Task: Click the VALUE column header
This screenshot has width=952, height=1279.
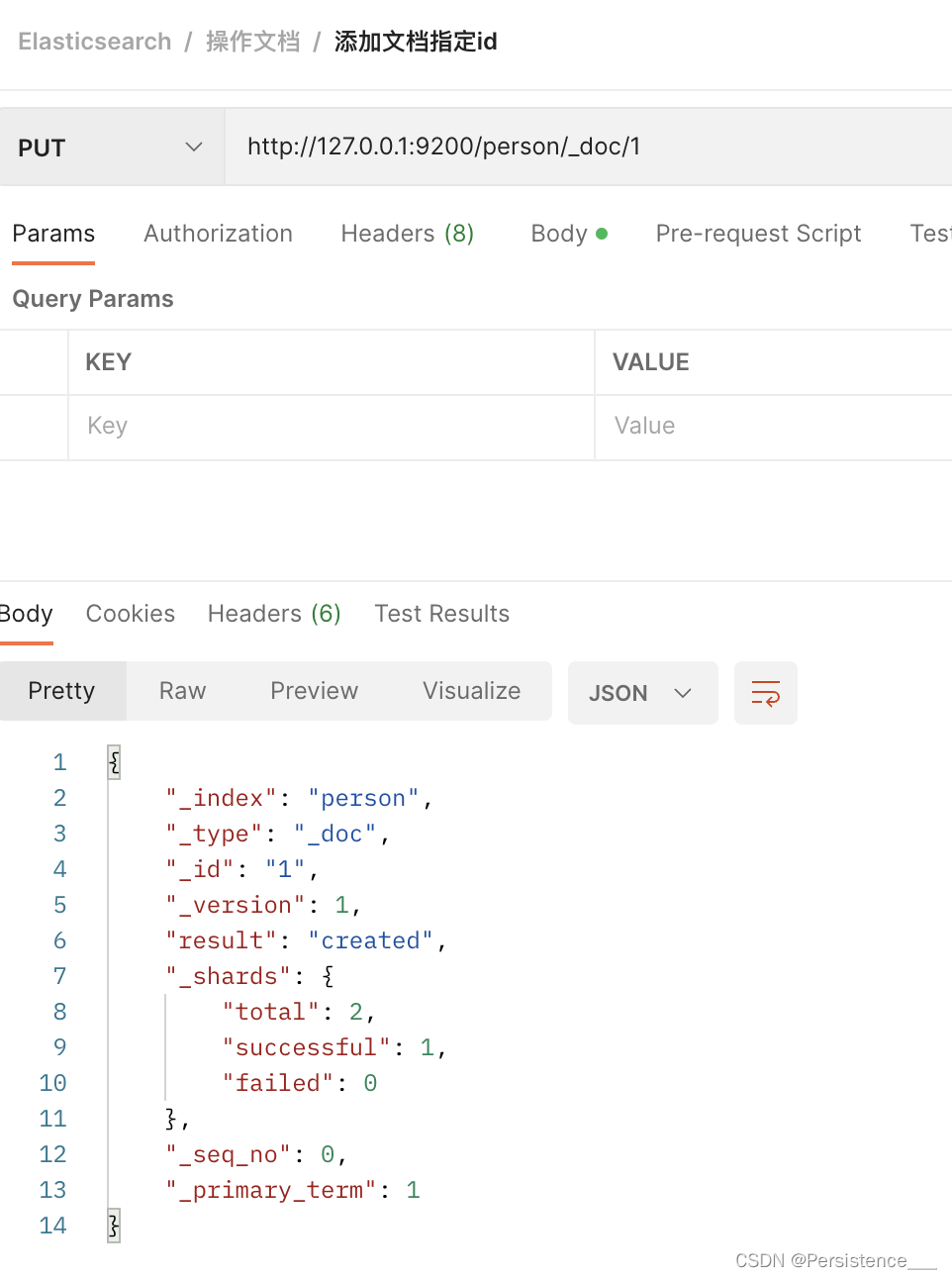Action: [651, 362]
